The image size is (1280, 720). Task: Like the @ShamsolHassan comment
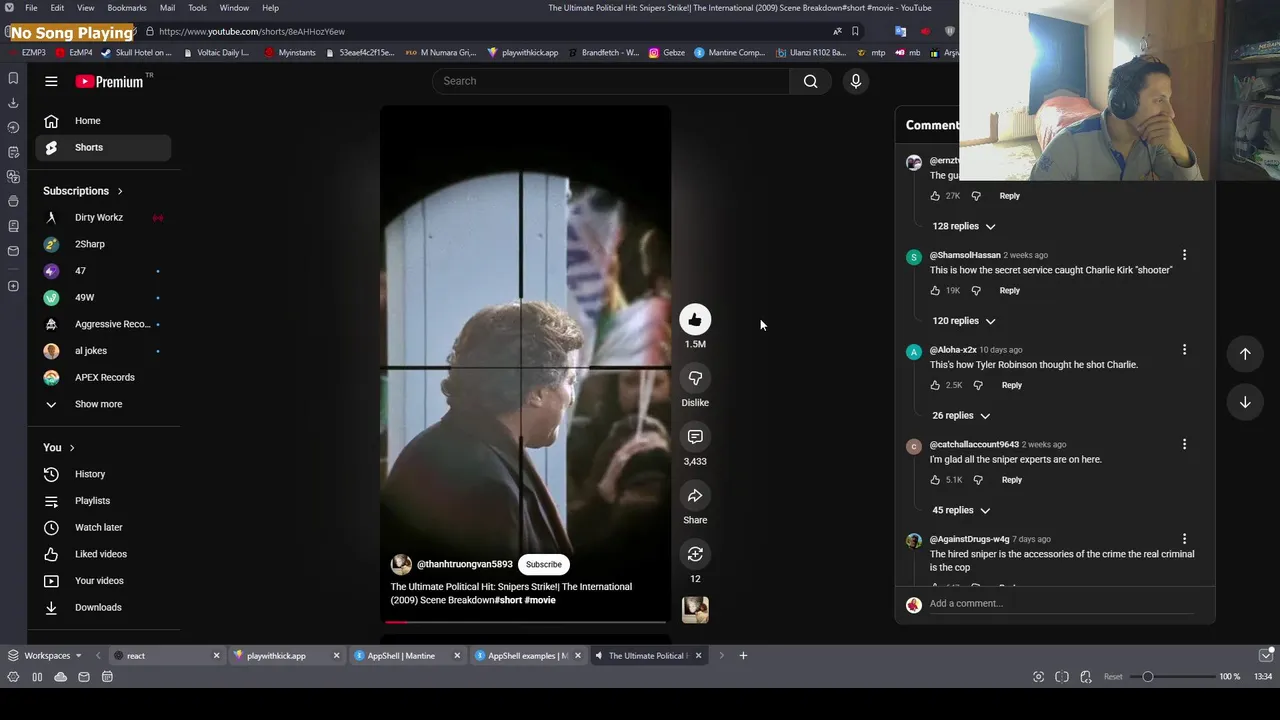(935, 291)
